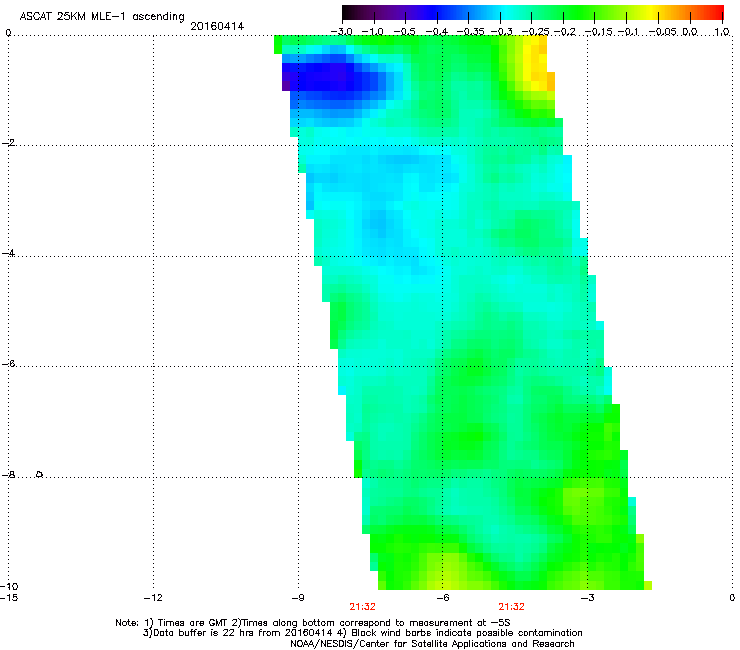Select the -0.5 color bar label
The image size is (740, 650).
coord(404,32)
